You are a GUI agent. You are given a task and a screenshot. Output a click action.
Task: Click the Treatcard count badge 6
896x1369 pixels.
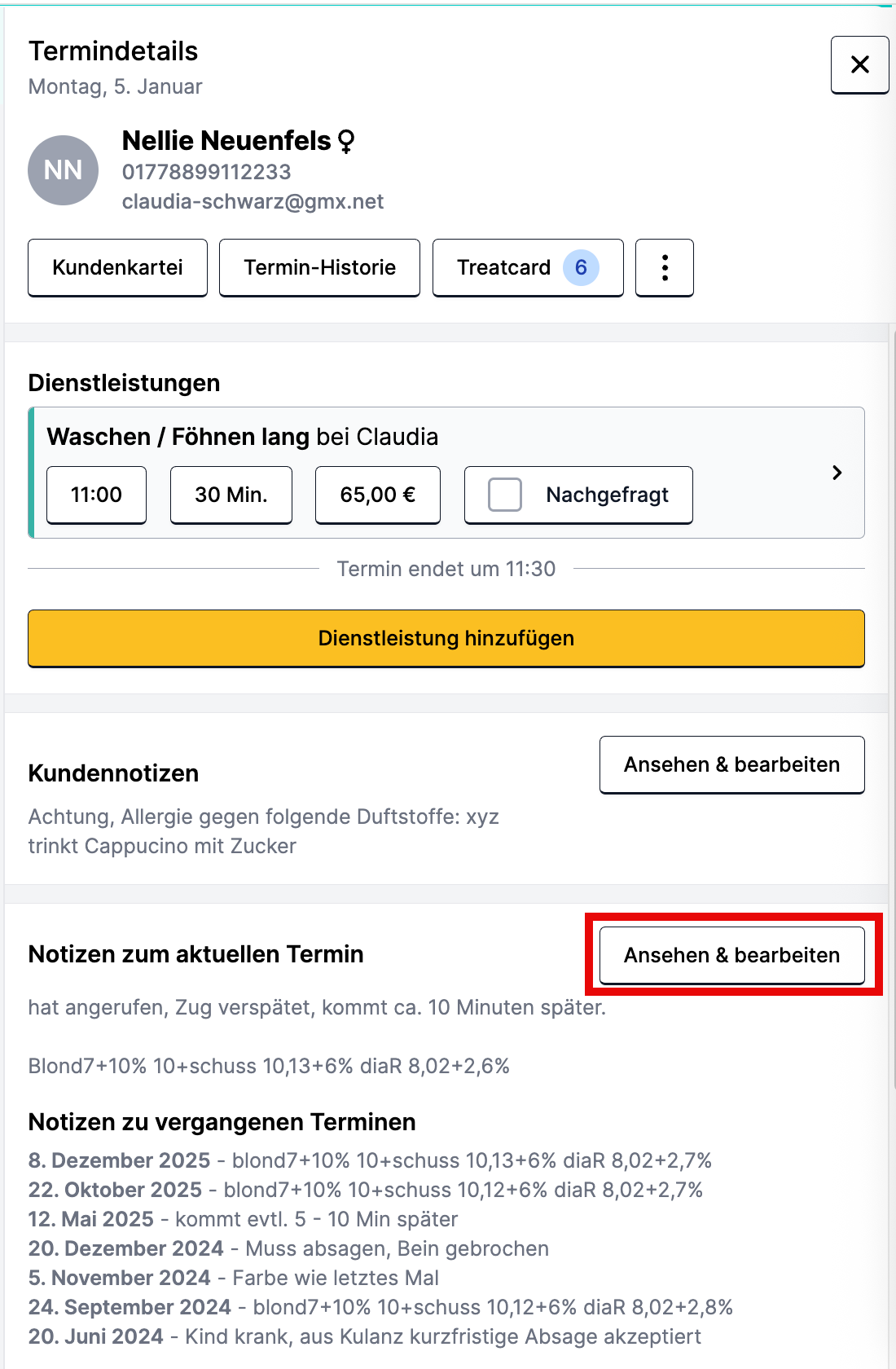(581, 267)
